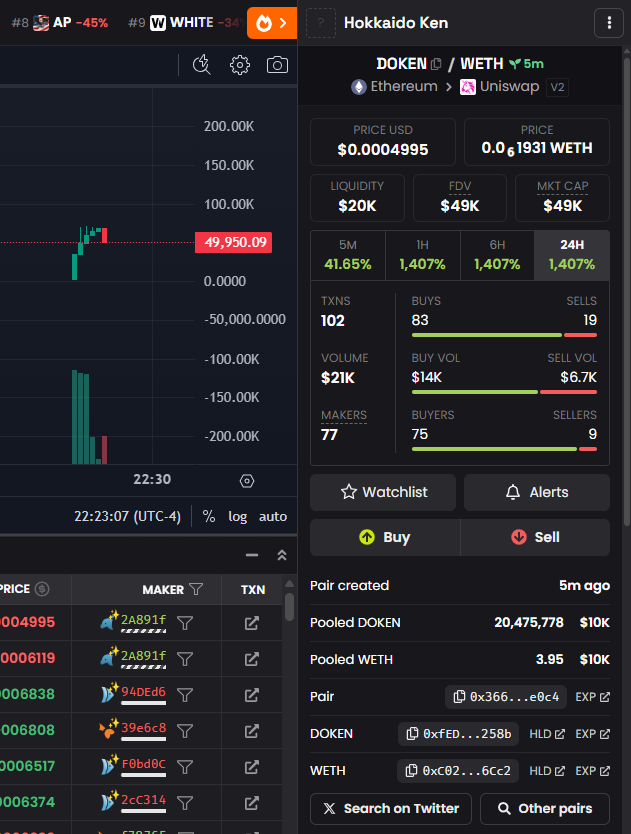Open chart settings gear icon
Viewport: 631px width, 834px height.
click(239, 65)
